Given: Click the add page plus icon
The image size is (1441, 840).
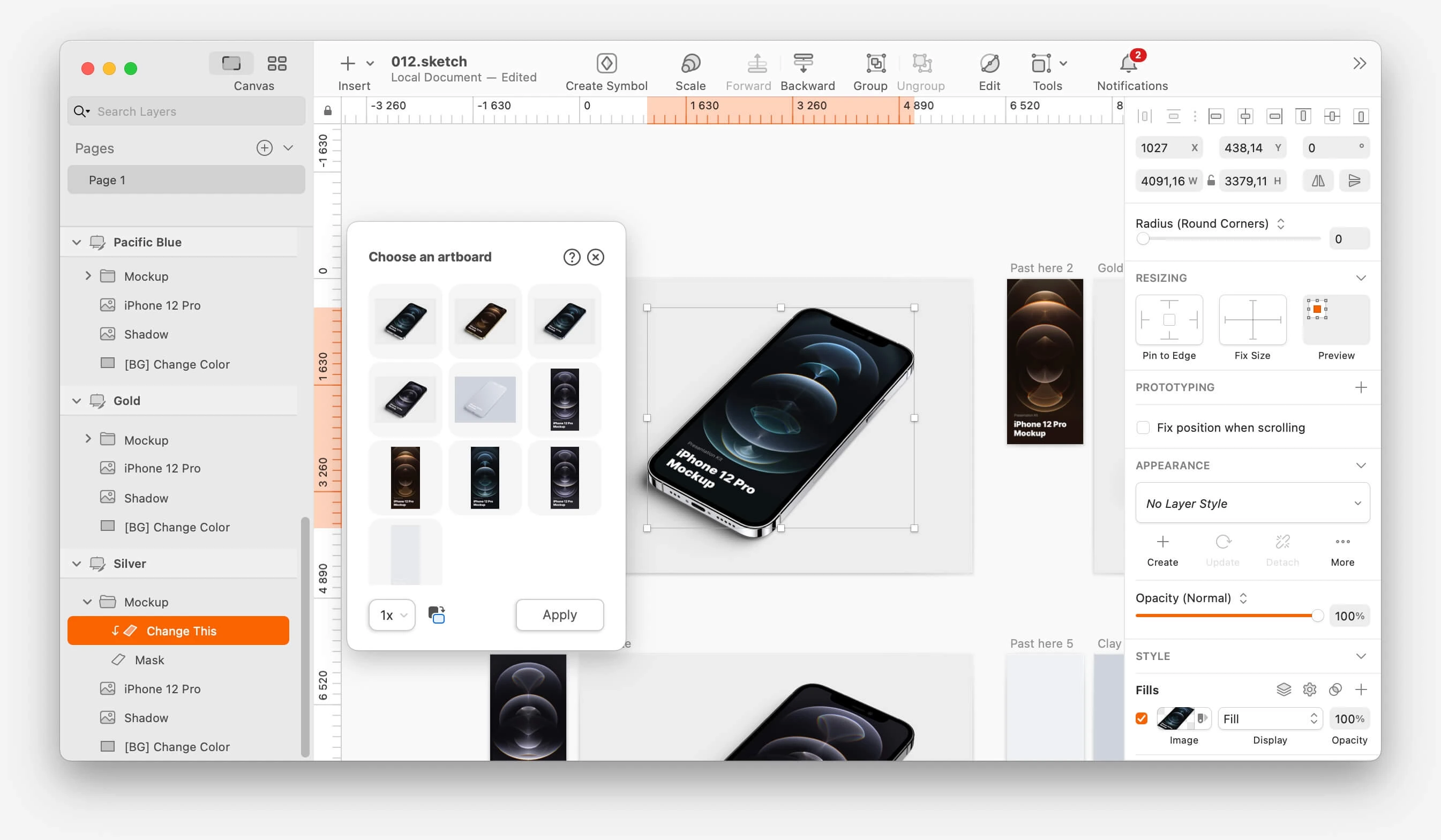Looking at the screenshot, I should (x=264, y=148).
